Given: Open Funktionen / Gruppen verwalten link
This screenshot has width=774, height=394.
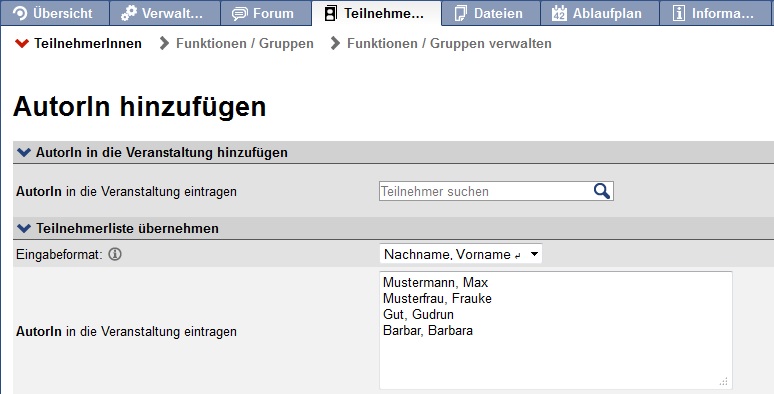Looking at the screenshot, I should tap(449, 43).
